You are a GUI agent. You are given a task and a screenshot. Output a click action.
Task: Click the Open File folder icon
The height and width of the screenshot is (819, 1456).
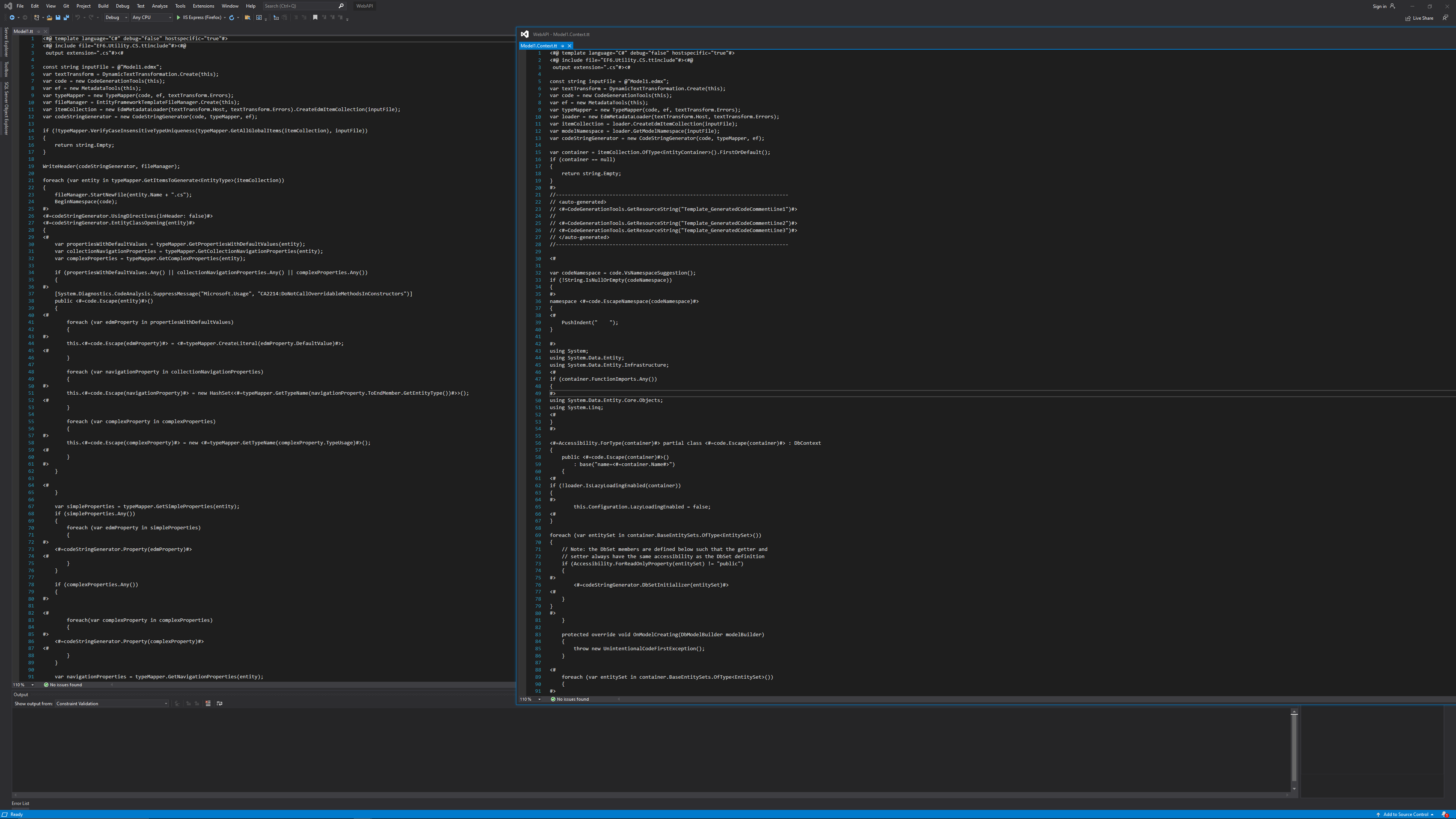coord(49,17)
